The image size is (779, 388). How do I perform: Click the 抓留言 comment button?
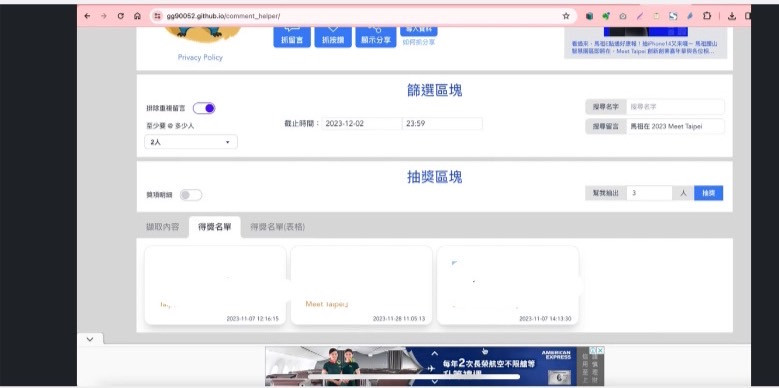pos(292,37)
